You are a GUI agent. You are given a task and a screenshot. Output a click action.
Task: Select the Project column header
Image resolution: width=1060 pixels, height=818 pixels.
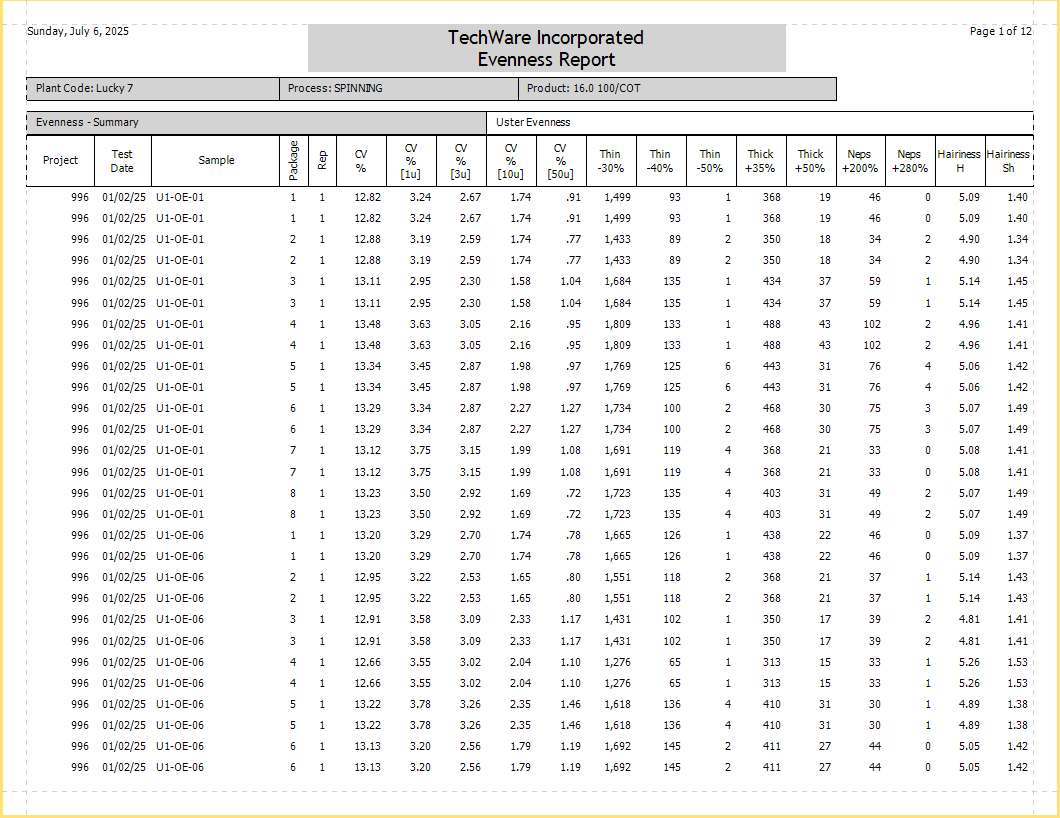click(60, 161)
